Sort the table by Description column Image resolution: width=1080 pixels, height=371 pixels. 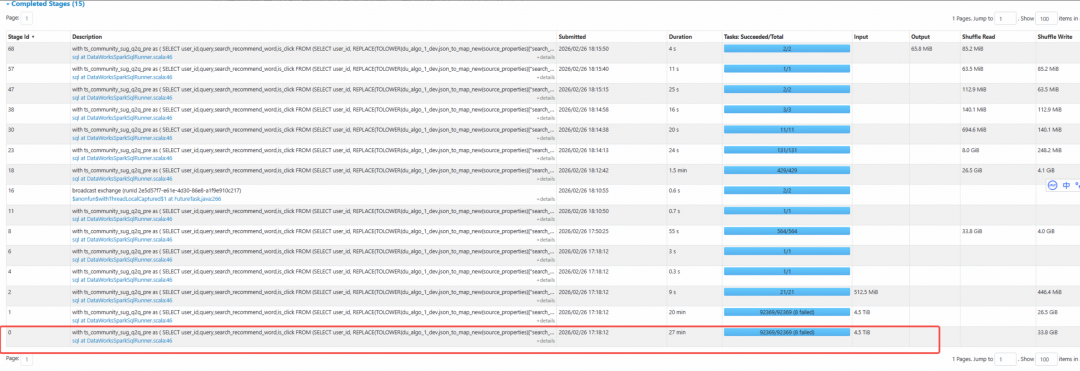tap(87, 36)
